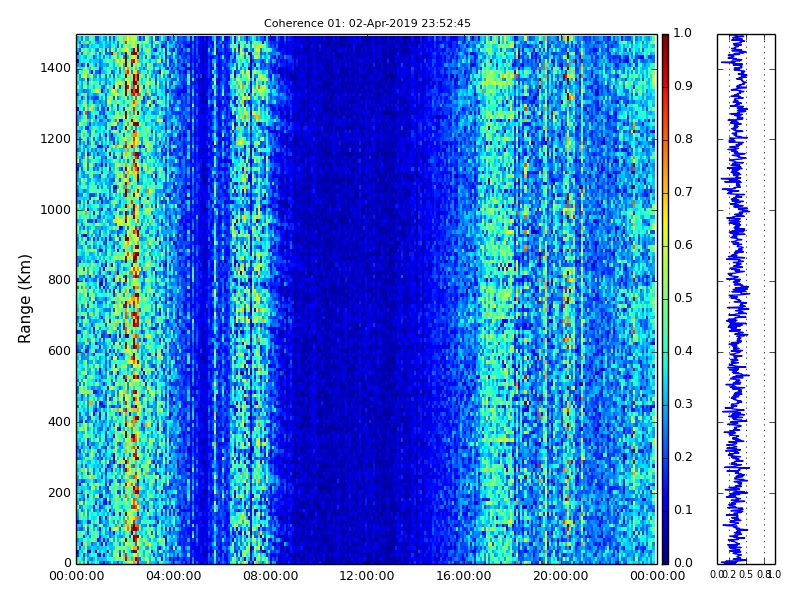
Task: Click the 800 range tick label
Action: [x=59, y=280]
